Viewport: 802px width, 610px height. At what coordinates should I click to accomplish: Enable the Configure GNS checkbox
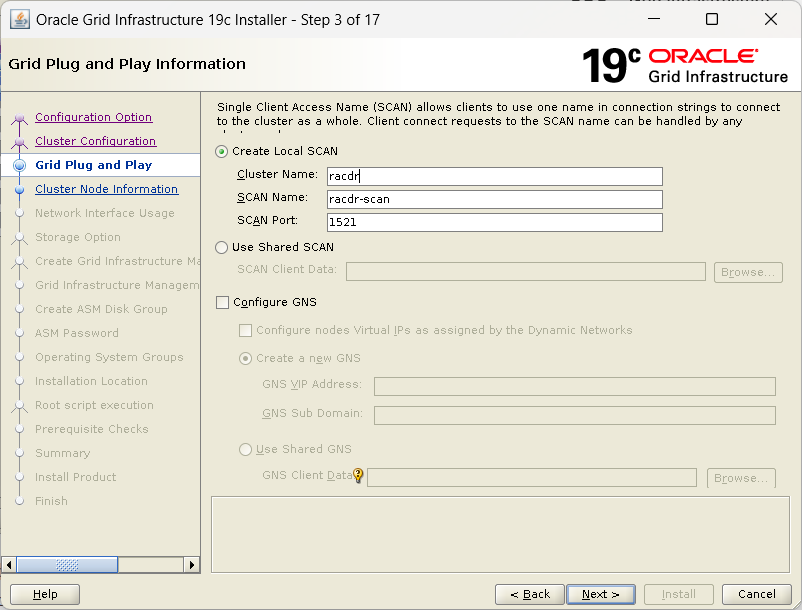[x=222, y=303]
